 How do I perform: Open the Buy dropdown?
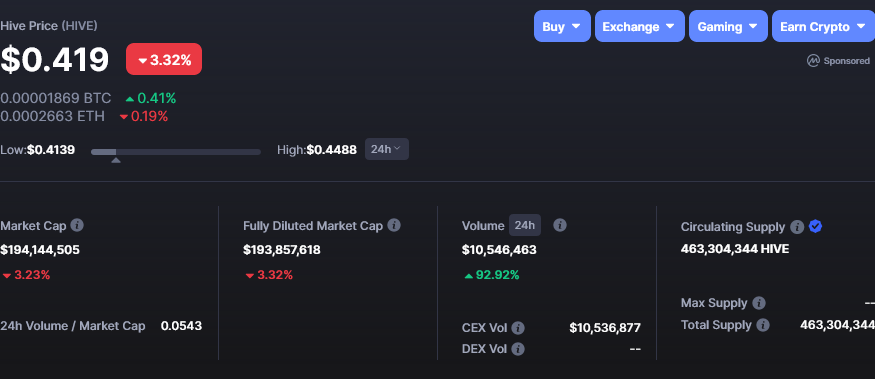[x=562, y=26]
